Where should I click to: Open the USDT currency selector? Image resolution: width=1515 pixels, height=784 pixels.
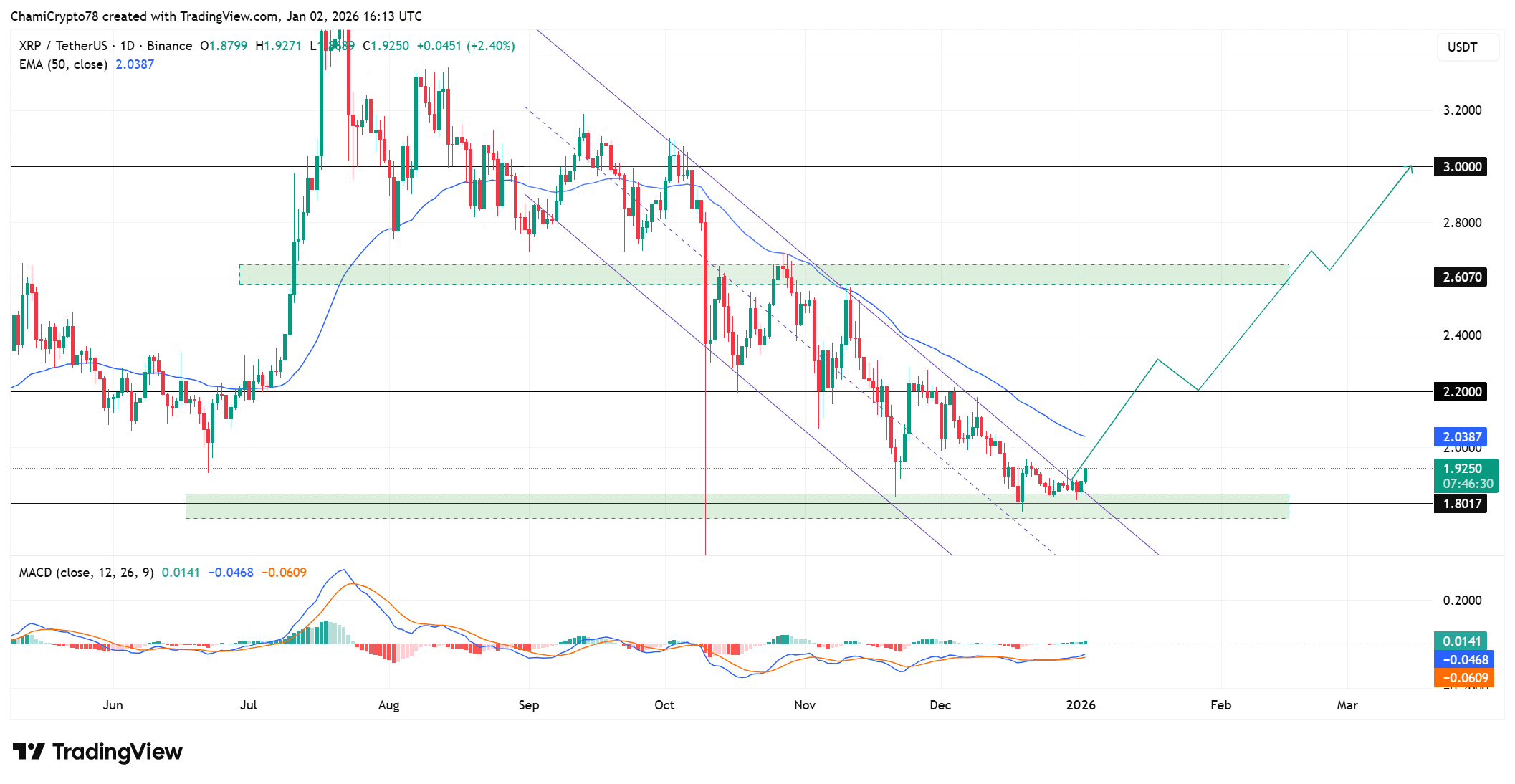click(x=1467, y=47)
